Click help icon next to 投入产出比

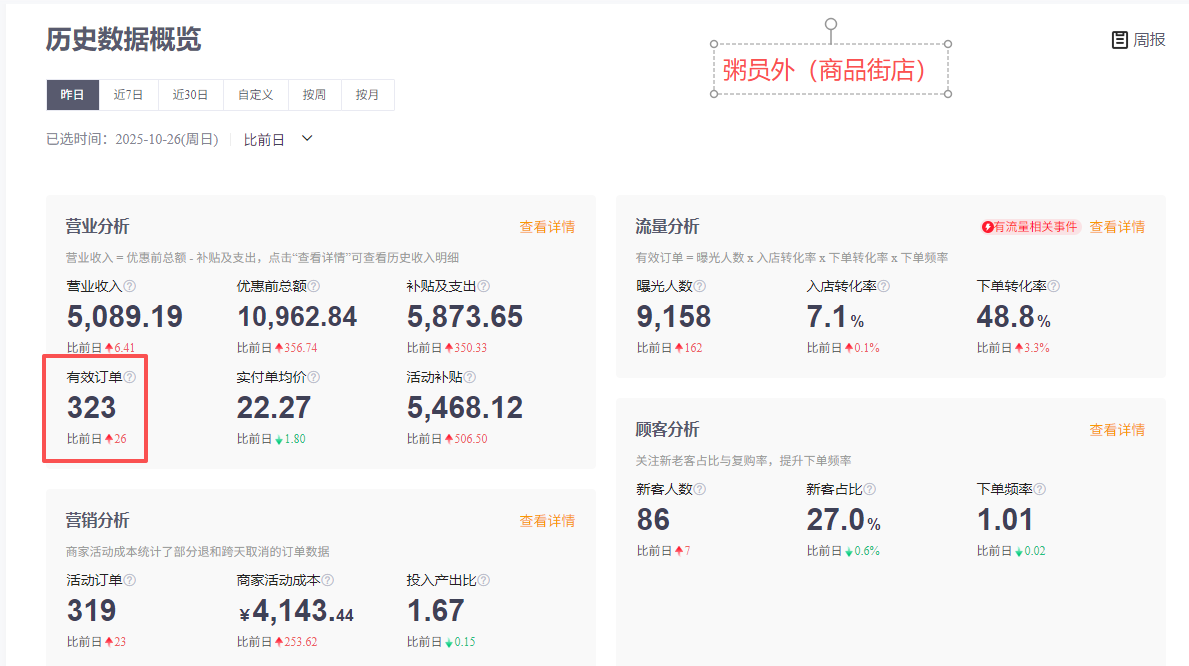pyautogui.click(x=469, y=580)
